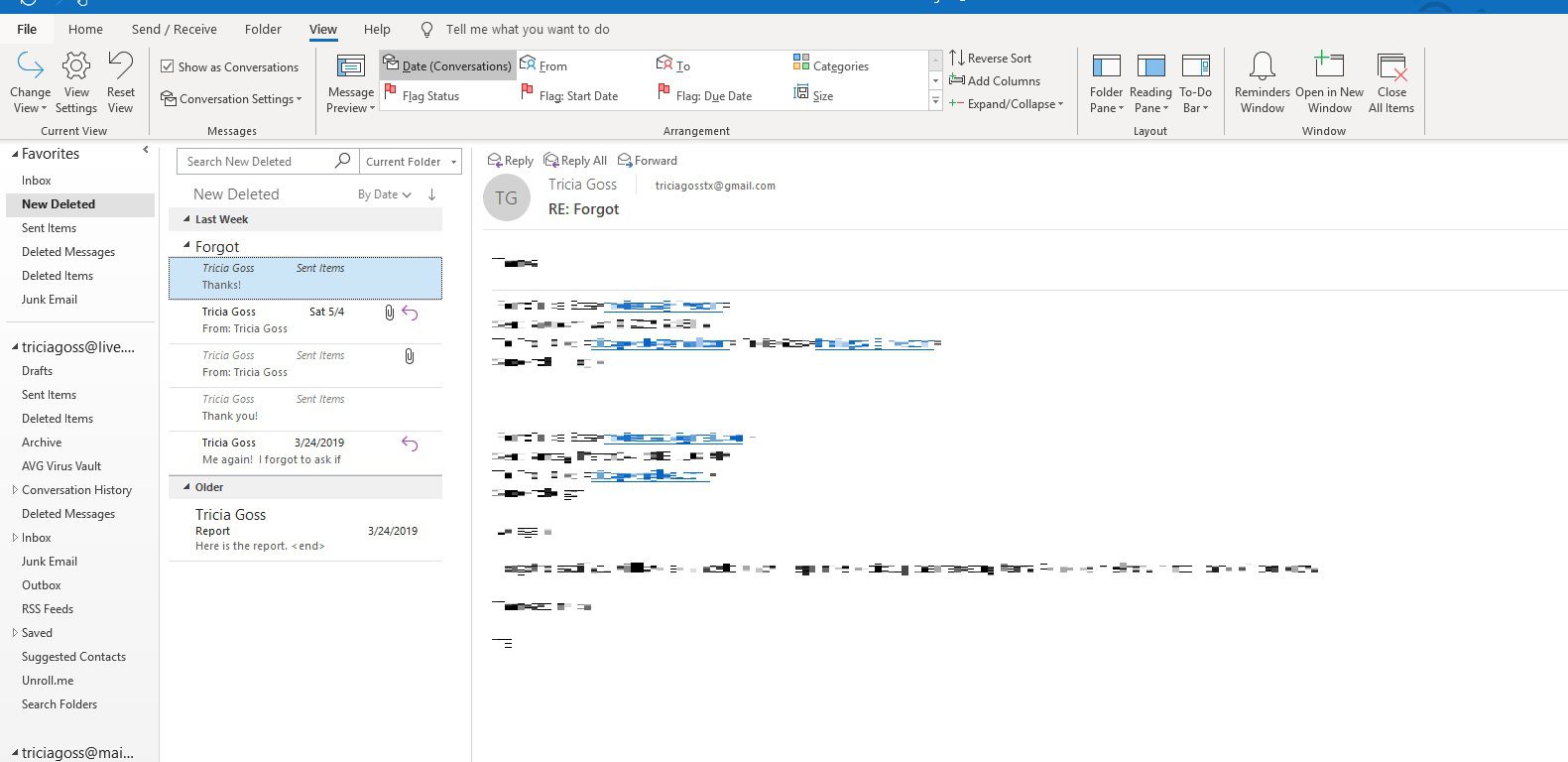1568x762 pixels.
Task: Click lightbulb Tell me icon
Action: pos(427,30)
